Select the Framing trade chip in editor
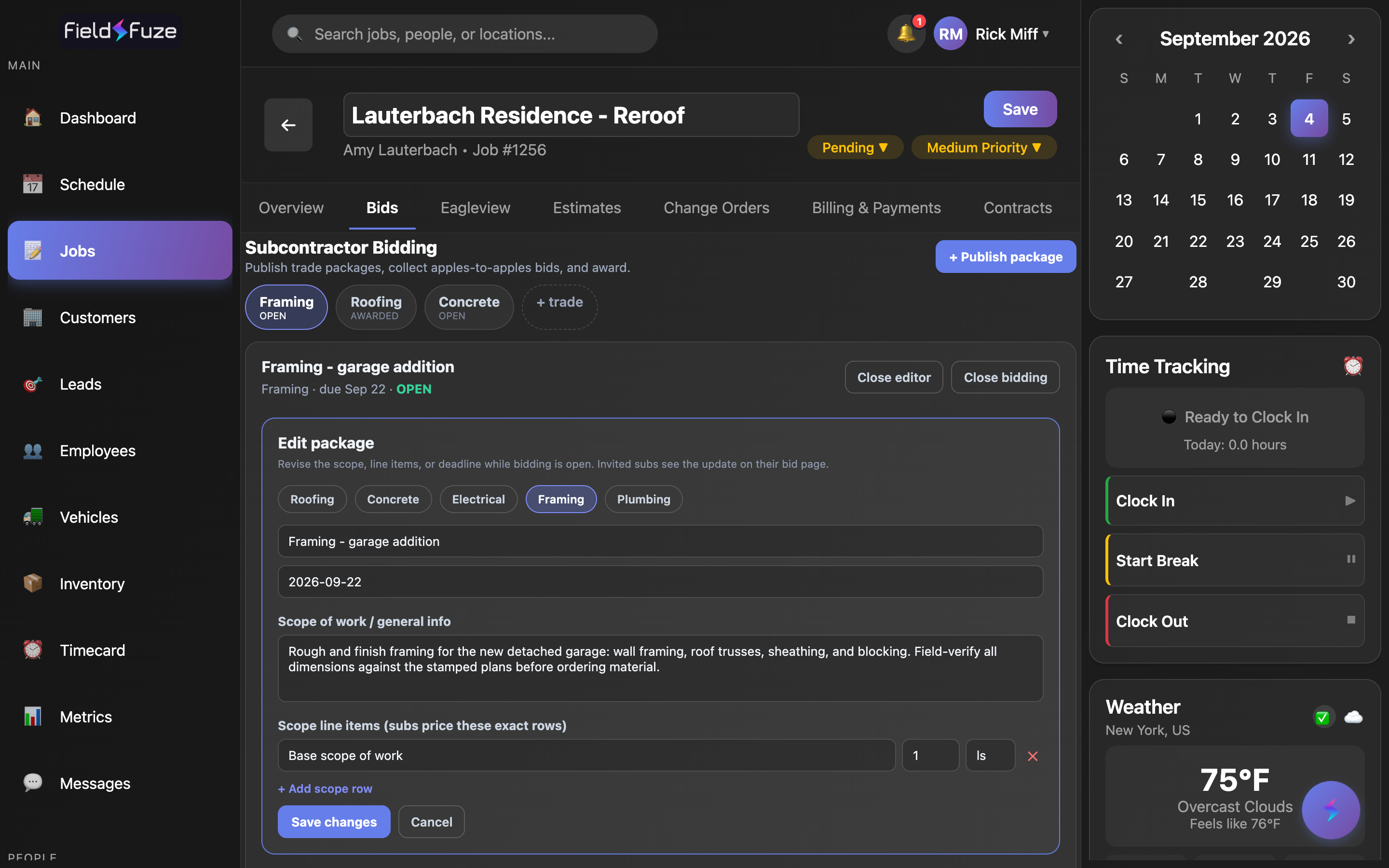The height and width of the screenshot is (868, 1389). pos(561,500)
